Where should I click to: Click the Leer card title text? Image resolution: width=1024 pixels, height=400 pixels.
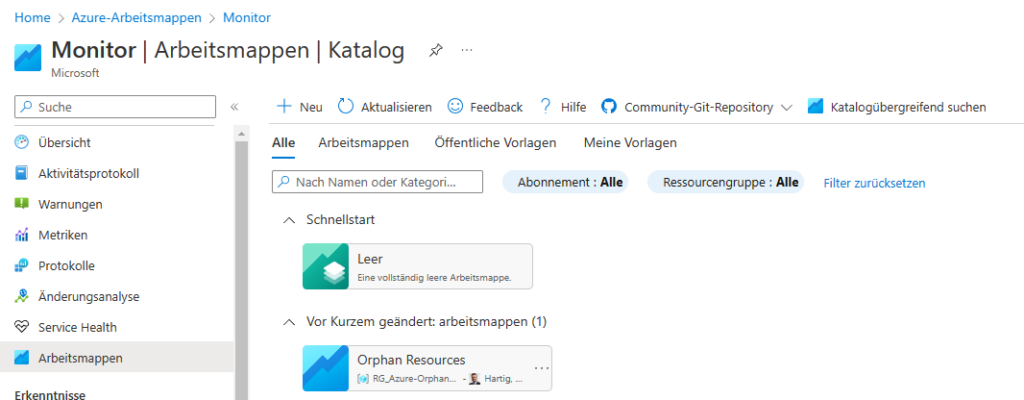(x=370, y=259)
